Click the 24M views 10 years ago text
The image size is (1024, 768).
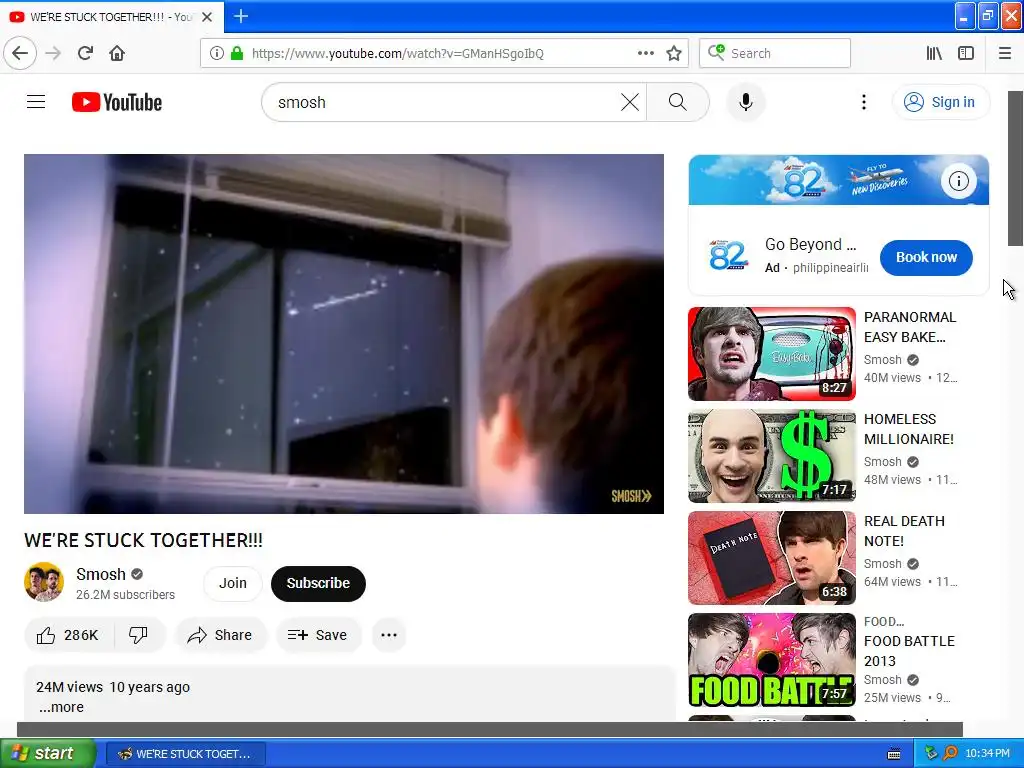pos(113,687)
